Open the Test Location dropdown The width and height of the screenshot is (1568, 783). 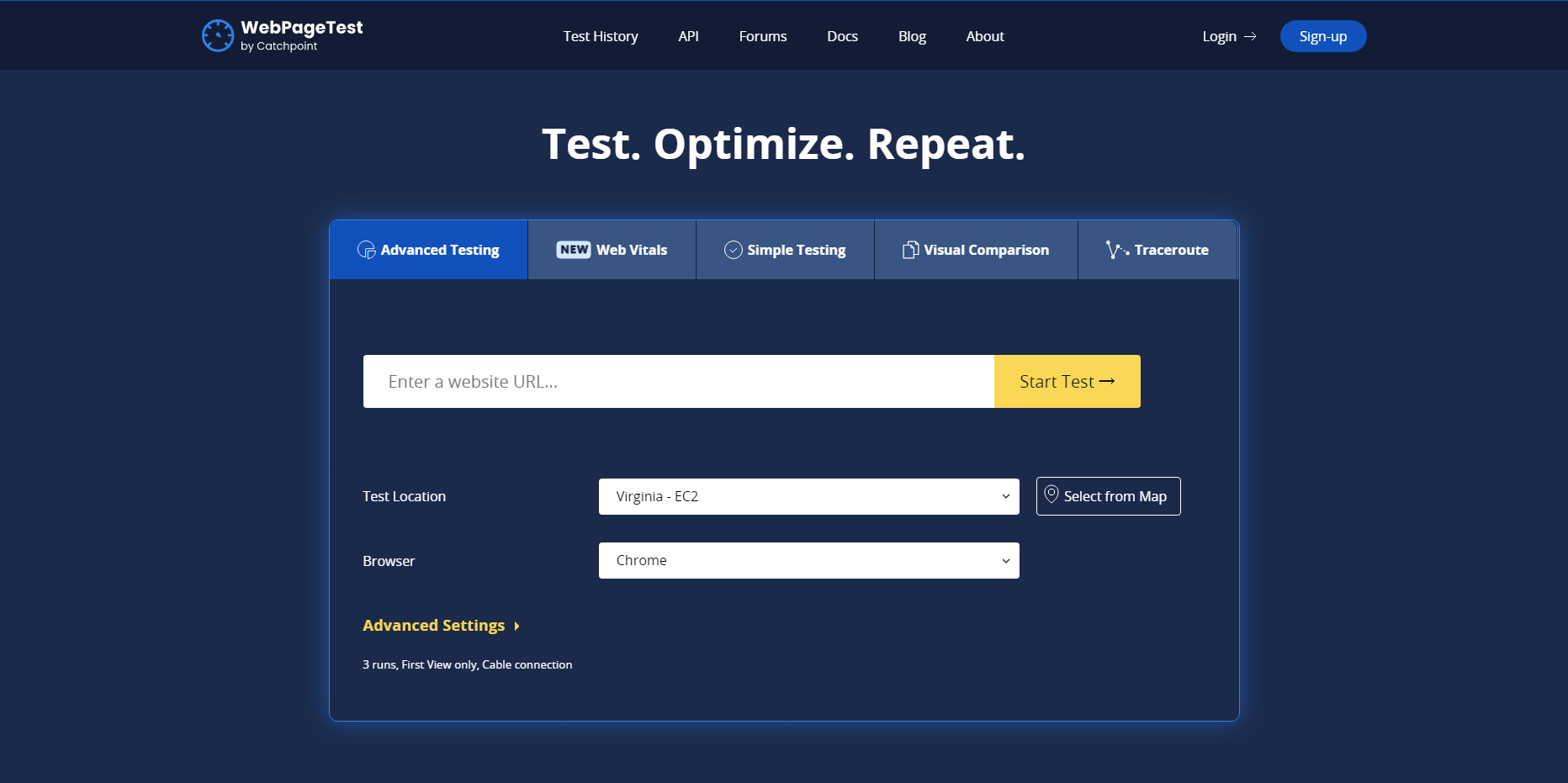tap(808, 496)
